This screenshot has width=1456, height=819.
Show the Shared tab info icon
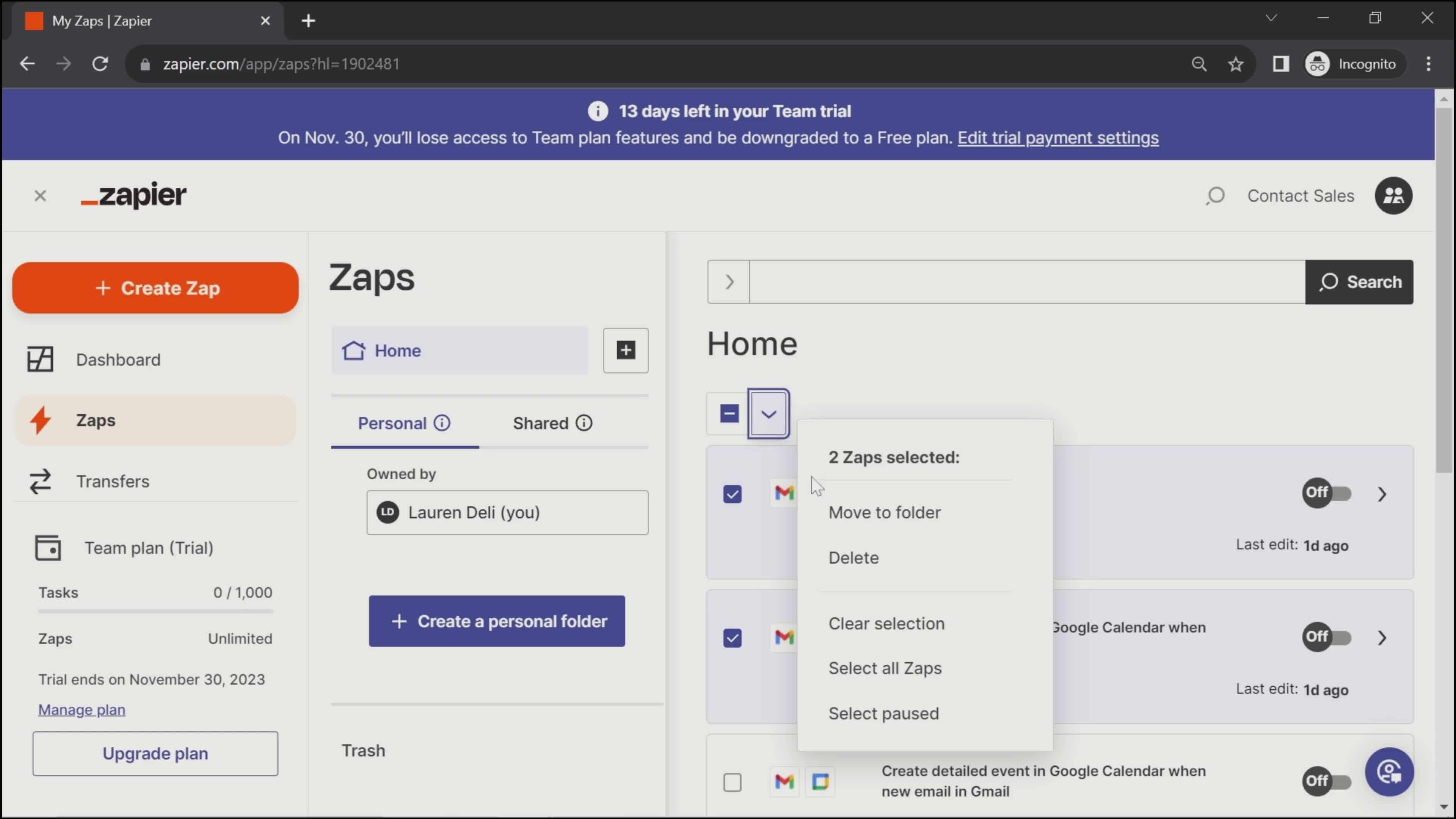584,423
